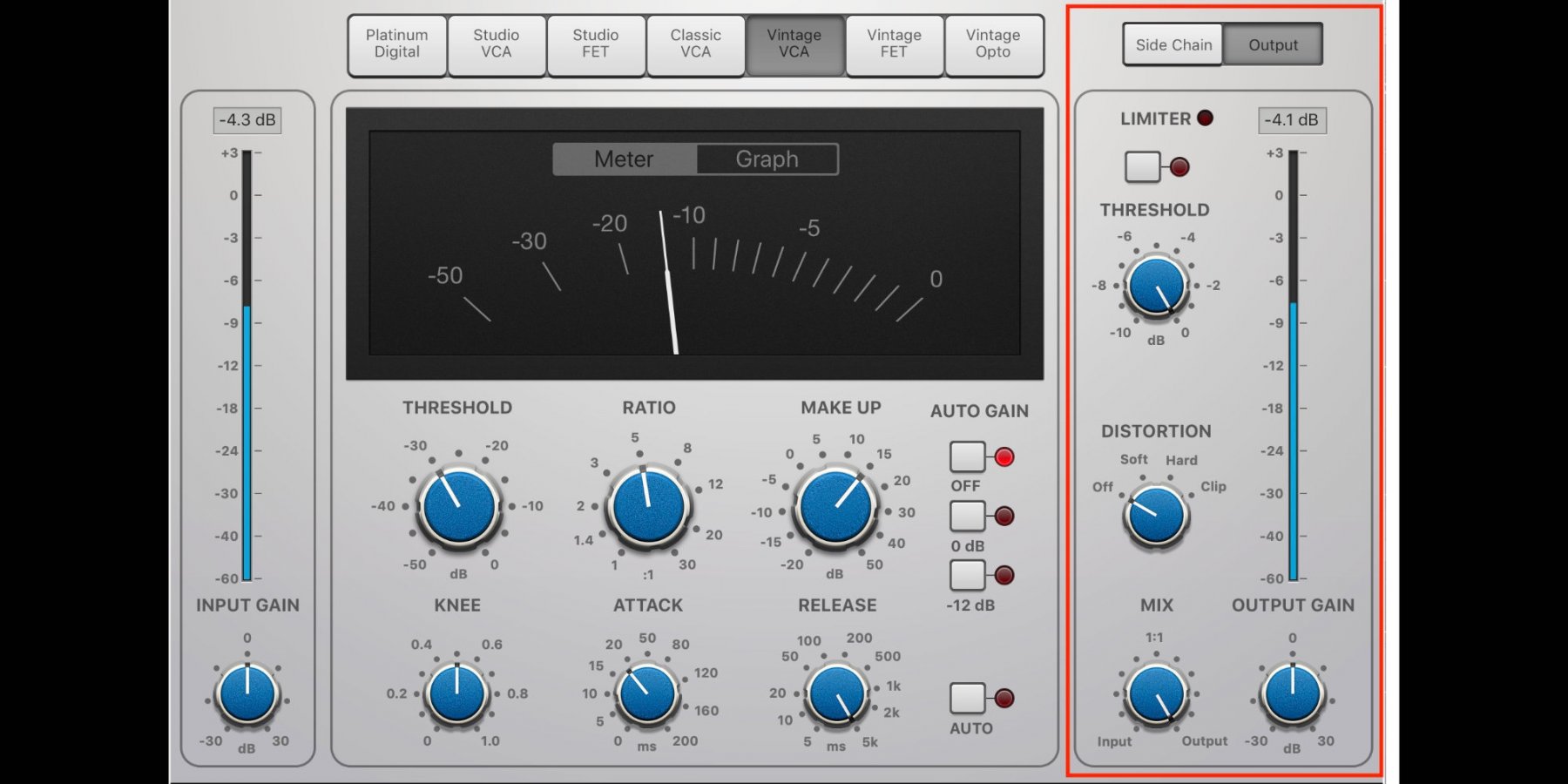Enable the Limiter toggle button
The height and width of the screenshot is (784, 1568).
point(1142,166)
